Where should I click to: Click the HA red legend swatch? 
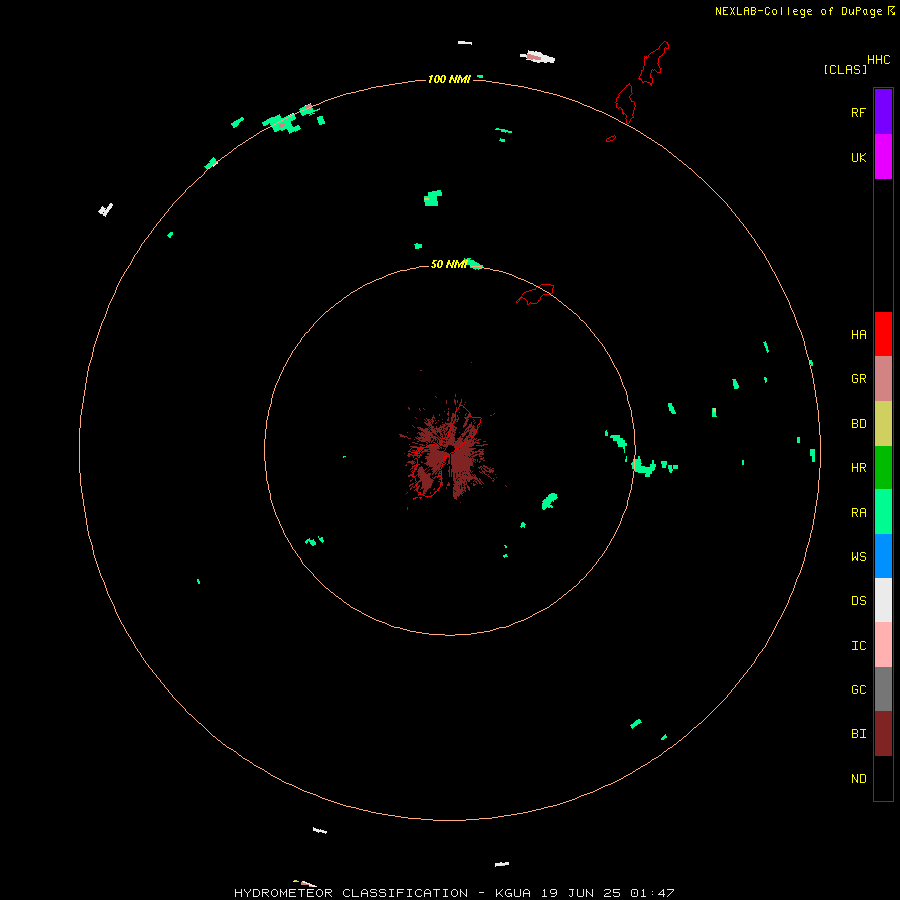tap(883, 334)
